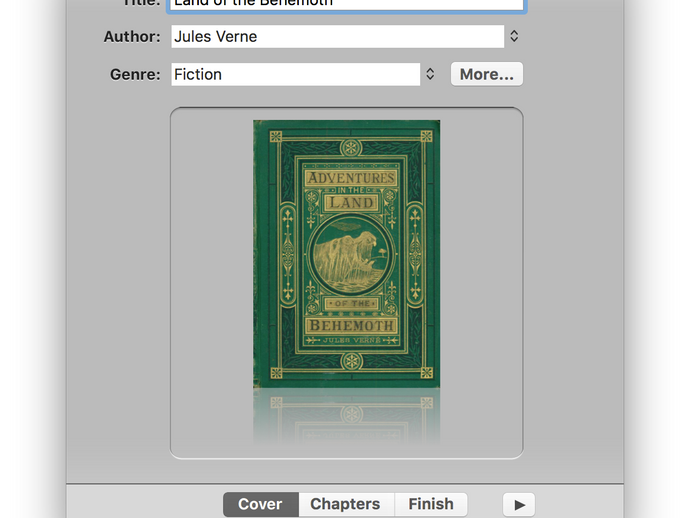This screenshot has width=690, height=518.
Task: Click the play arrow button
Action: [x=519, y=504]
